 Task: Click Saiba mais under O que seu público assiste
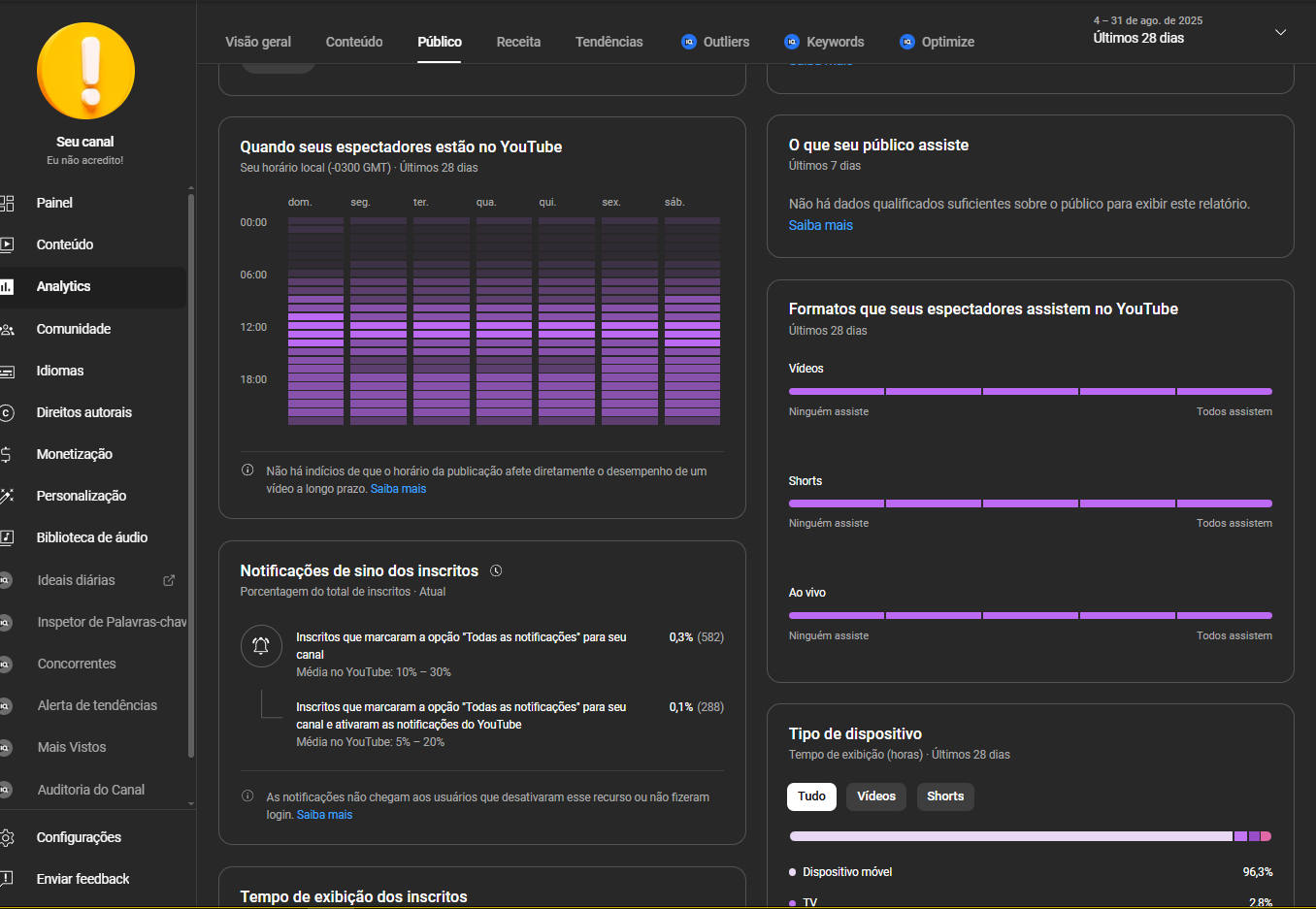820,225
